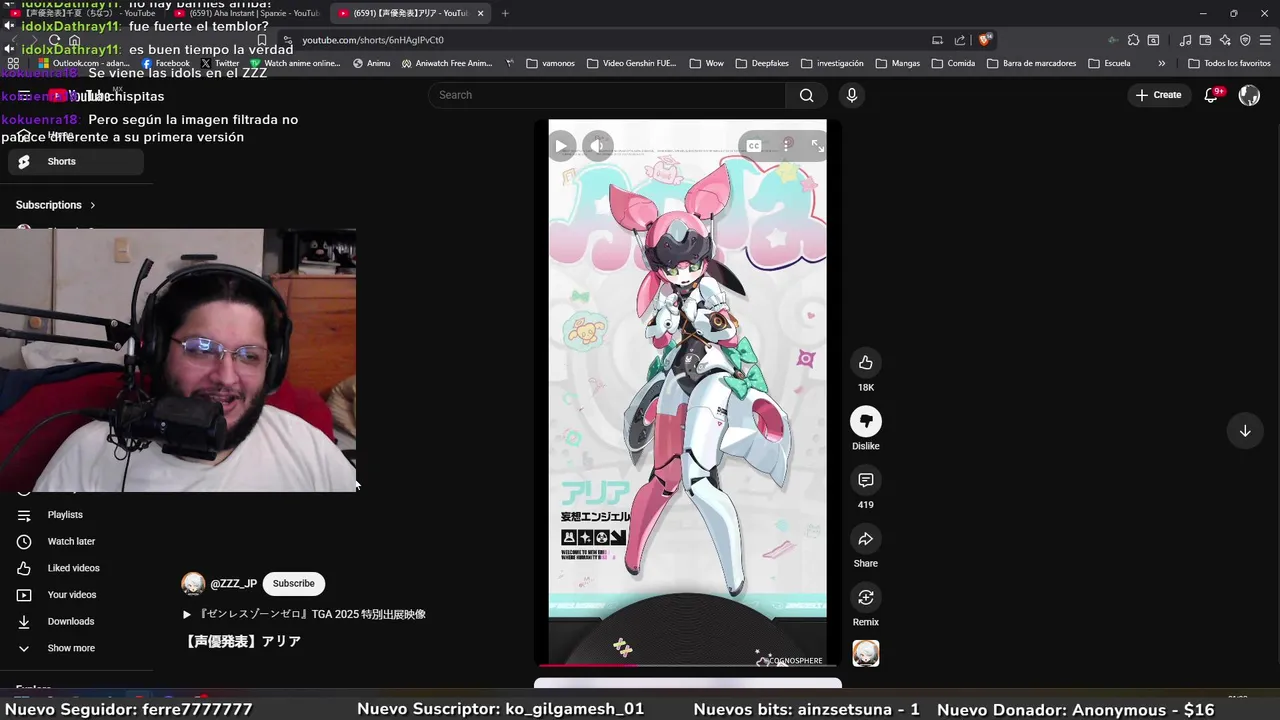1280x720 pixels.
Task: Open the @ZZZ_JP channel link
Action: pyautogui.click(x=233, y=584)
